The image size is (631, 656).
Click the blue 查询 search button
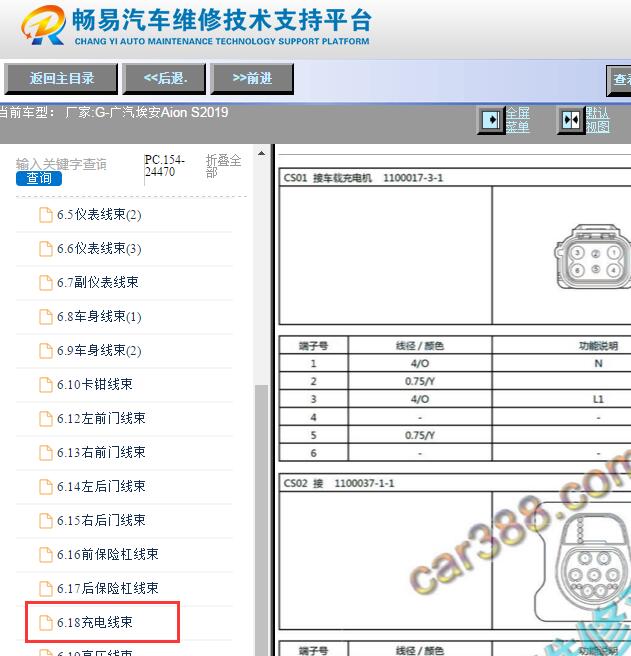[39, 179]
